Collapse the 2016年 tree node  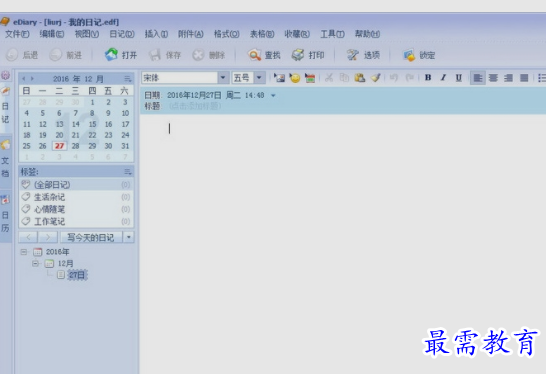24,252
